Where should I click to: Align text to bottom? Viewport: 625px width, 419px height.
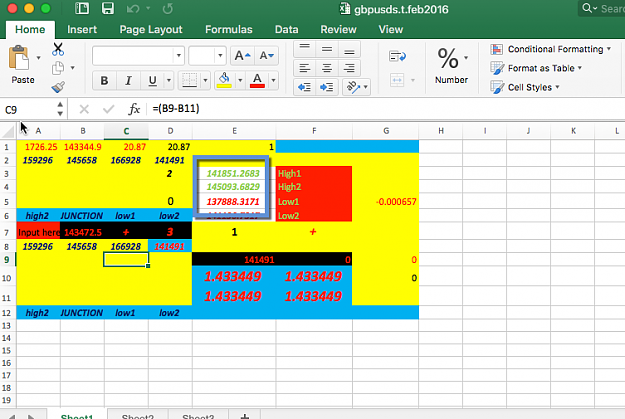pyautogui.click(x=349, y=49)
